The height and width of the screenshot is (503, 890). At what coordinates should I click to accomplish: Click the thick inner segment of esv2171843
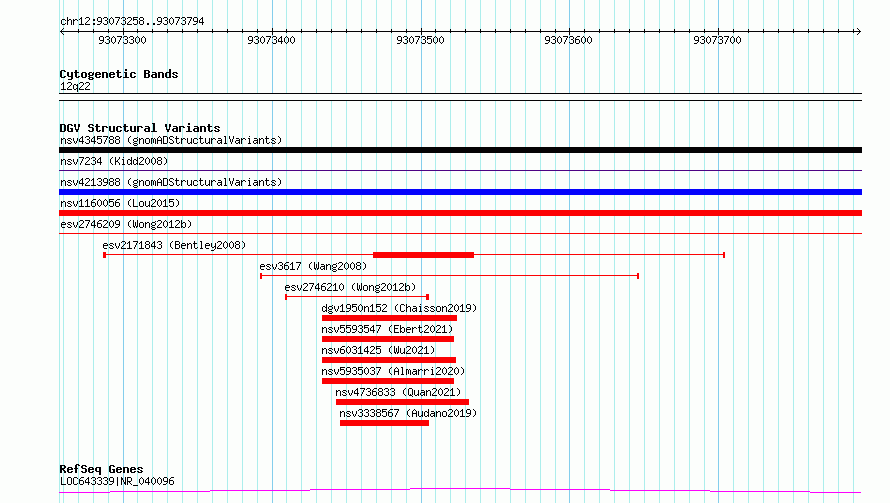coord(423,255)
